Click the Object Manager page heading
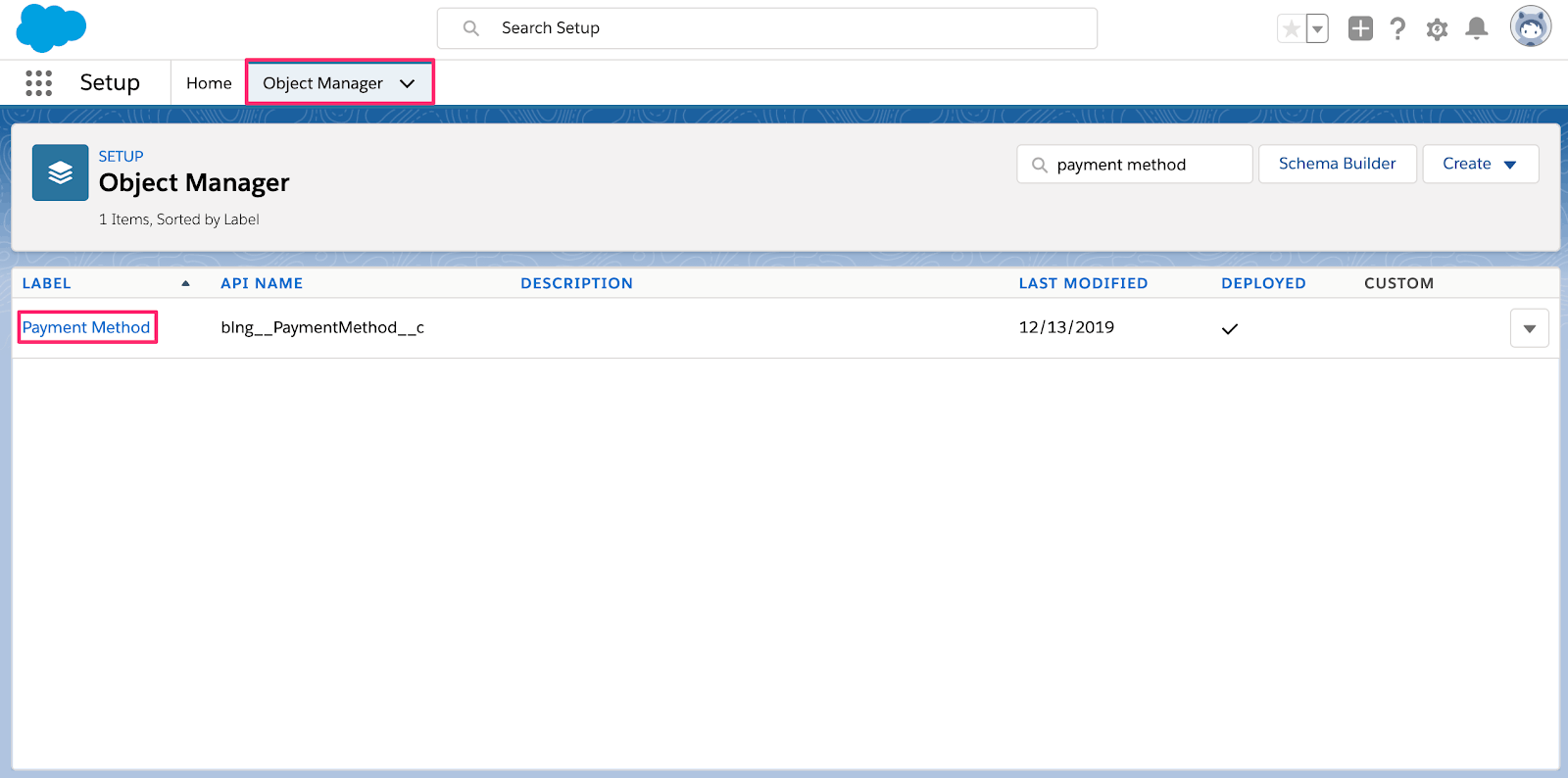Screen dimensions: 1568x778 coord(194,183)
